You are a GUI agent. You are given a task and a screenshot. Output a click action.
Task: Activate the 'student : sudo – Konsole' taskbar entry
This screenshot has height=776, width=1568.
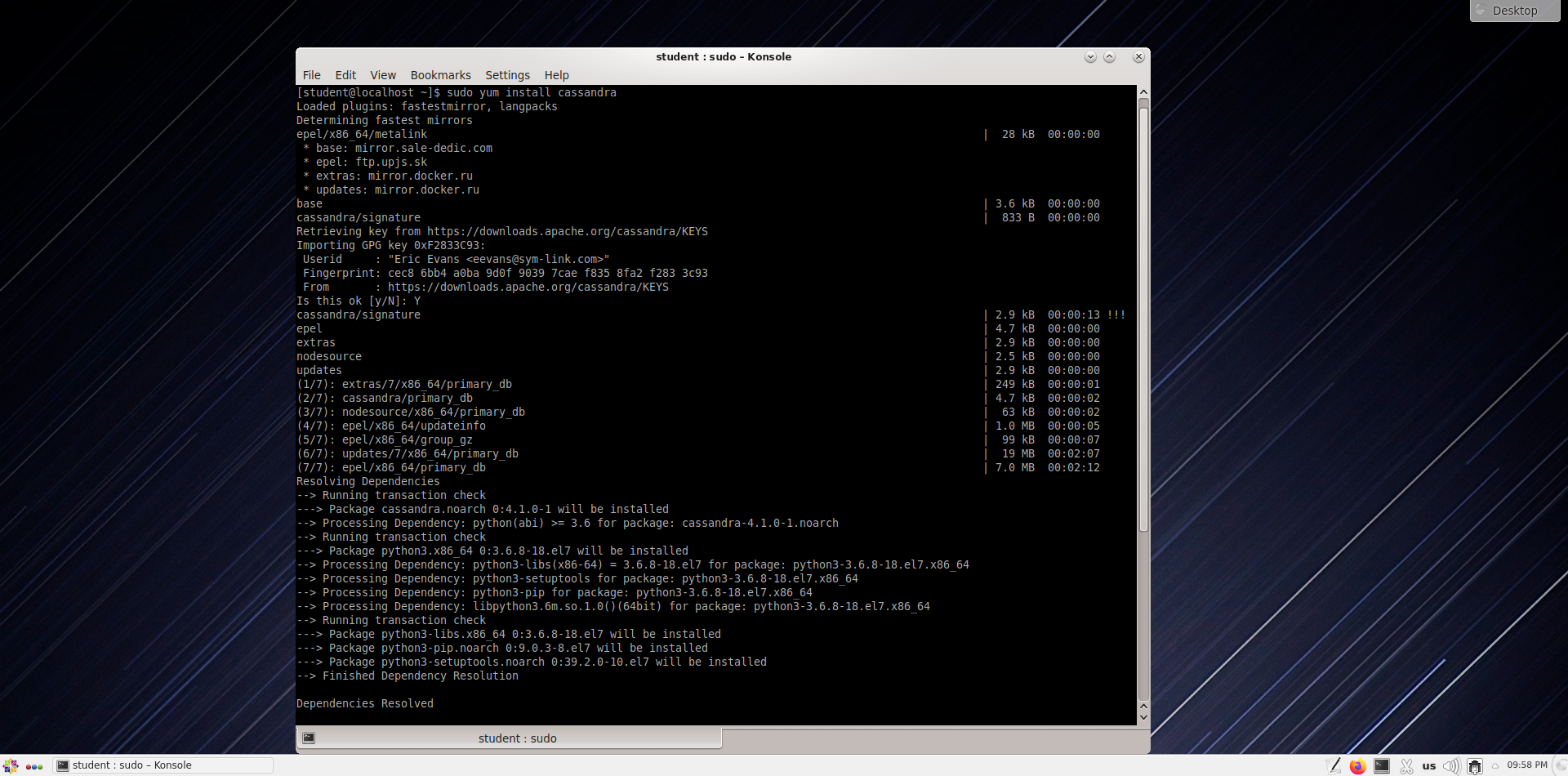163,765
